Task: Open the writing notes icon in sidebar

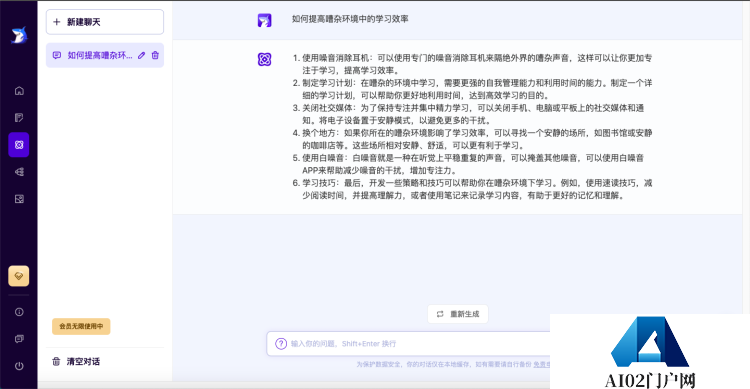Action: [x=19, y=118]
